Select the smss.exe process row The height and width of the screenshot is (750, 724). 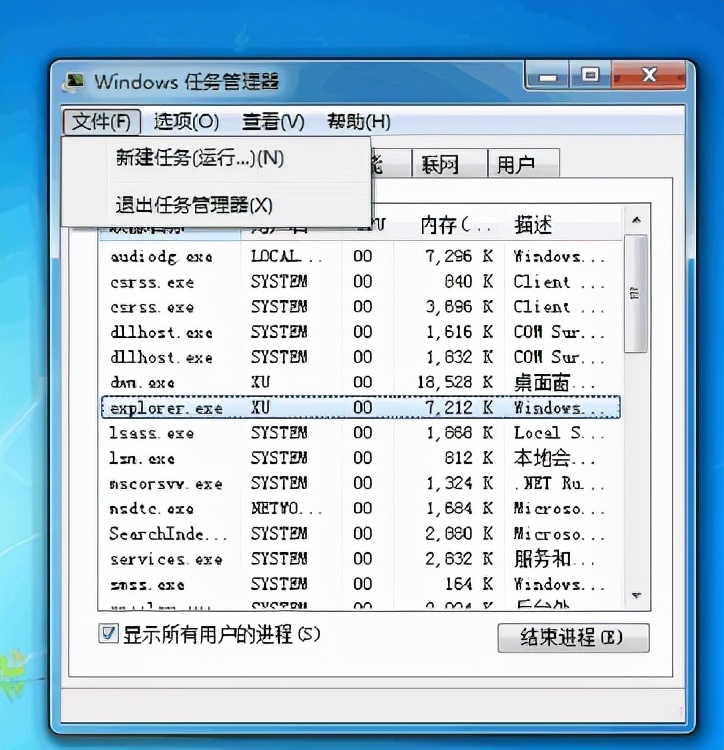tap(361, 584)
